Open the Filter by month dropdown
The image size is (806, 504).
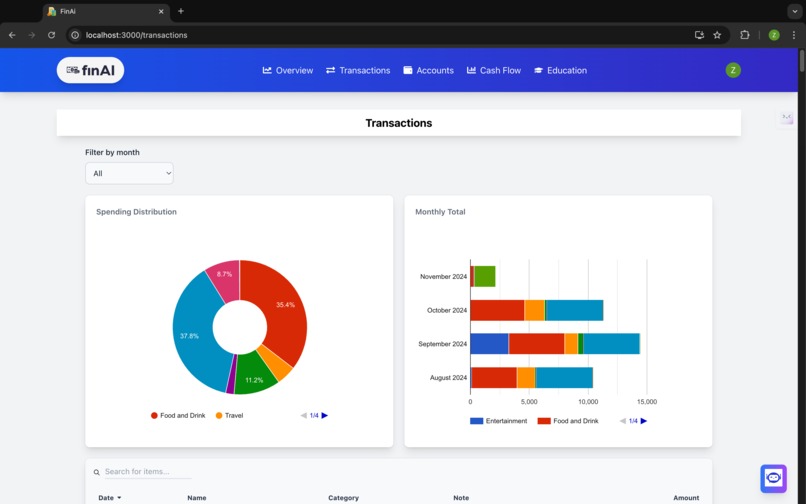coord(130,173)
